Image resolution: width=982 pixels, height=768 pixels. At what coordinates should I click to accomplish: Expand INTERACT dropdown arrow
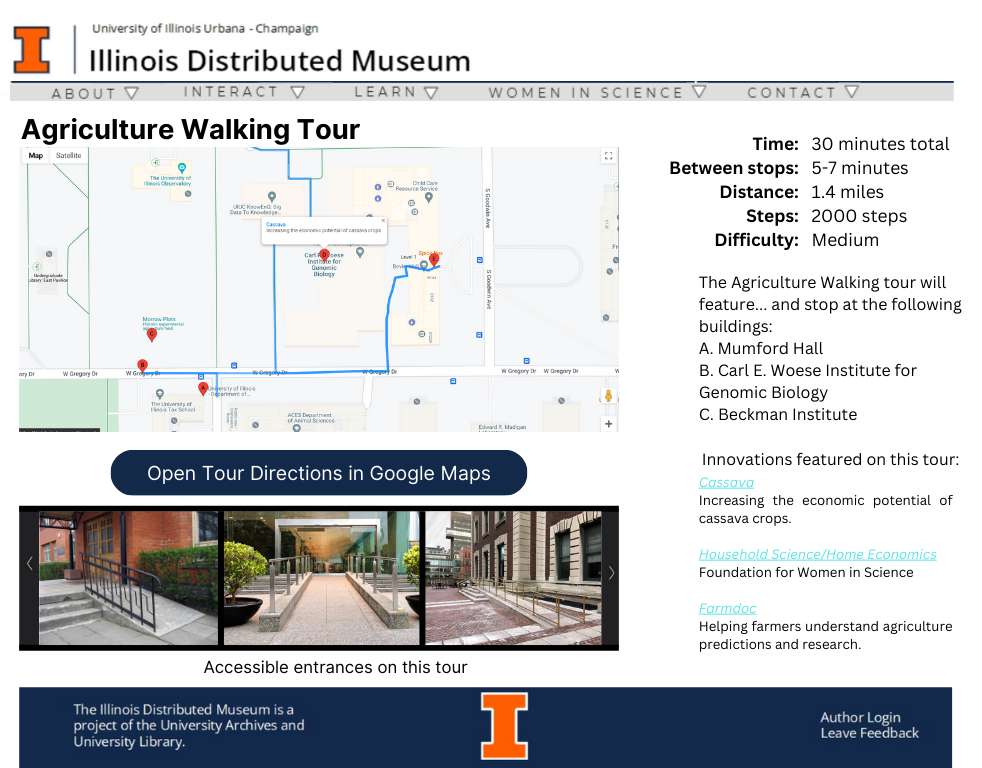(298, 92)
